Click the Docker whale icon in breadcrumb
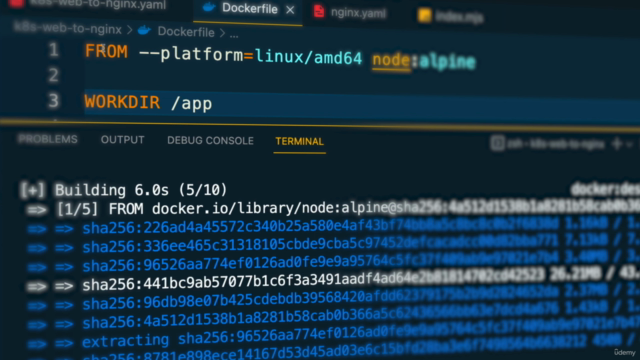Screen dimensions: 640x360 144,30
